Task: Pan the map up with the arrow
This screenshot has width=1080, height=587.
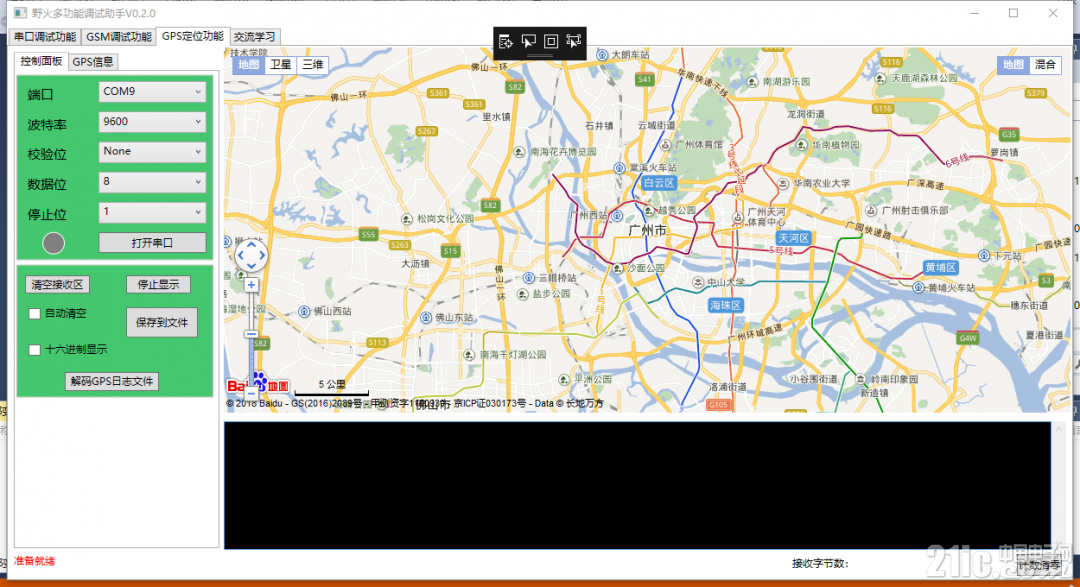Action: click(x=251, y=245)
